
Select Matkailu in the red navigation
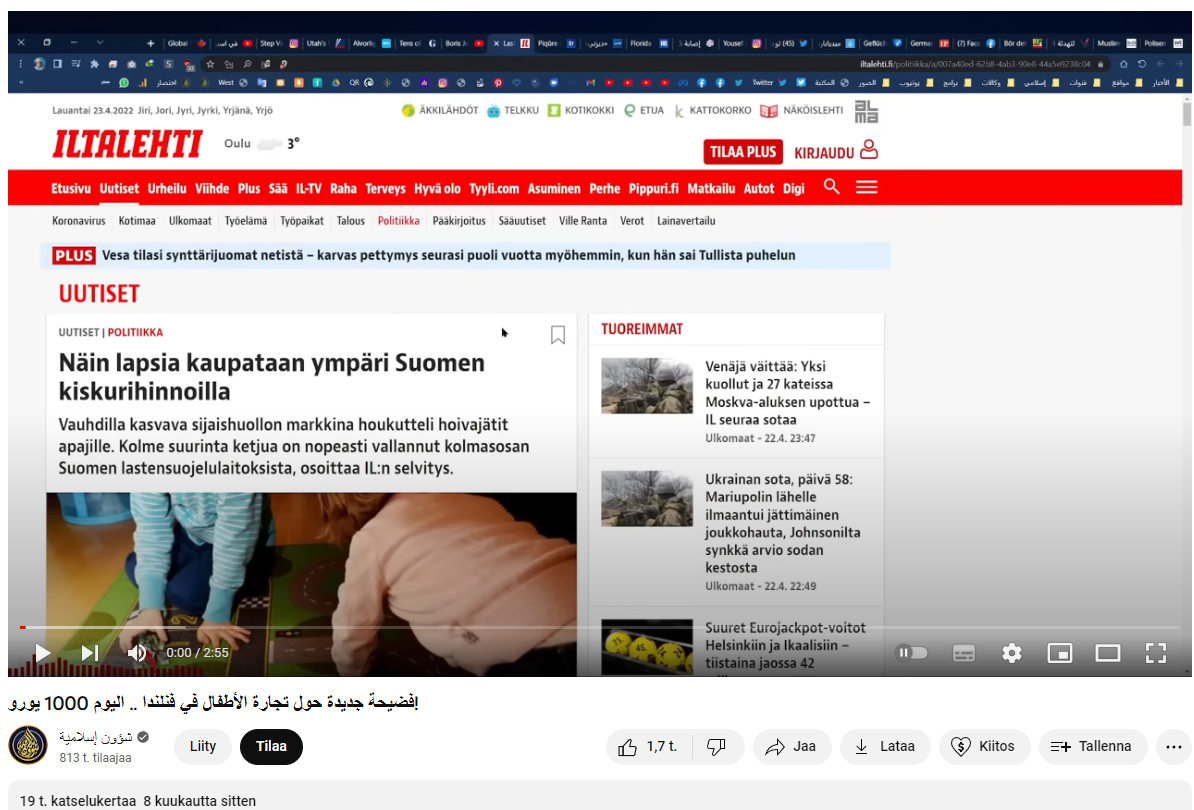[711, 188]
